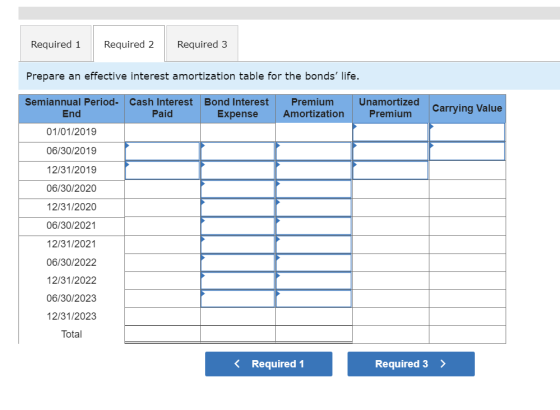Click the amortization table instruction text

(x=193, y=76)
